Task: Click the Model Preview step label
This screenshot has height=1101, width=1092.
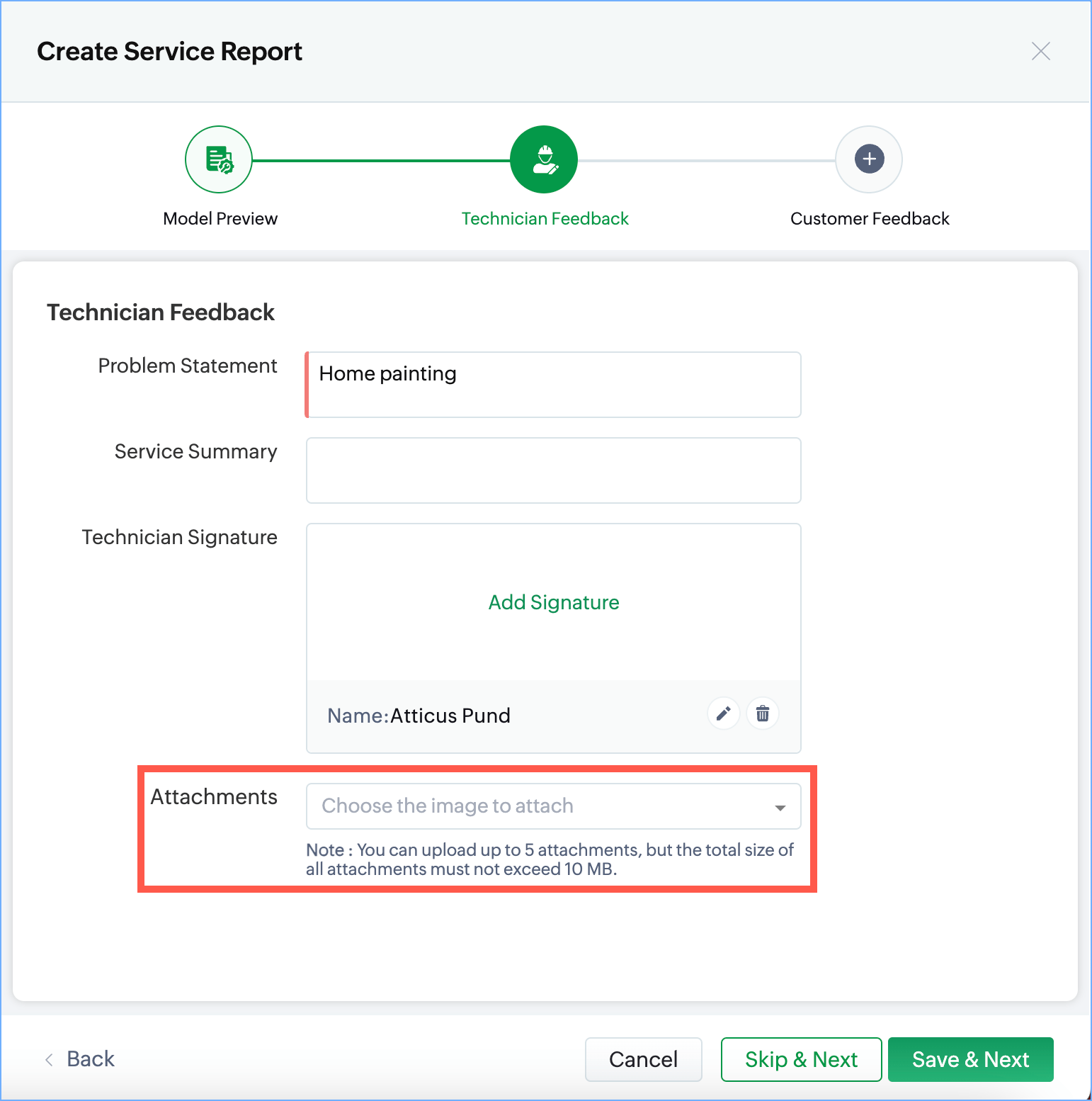Action: [220, 219]
